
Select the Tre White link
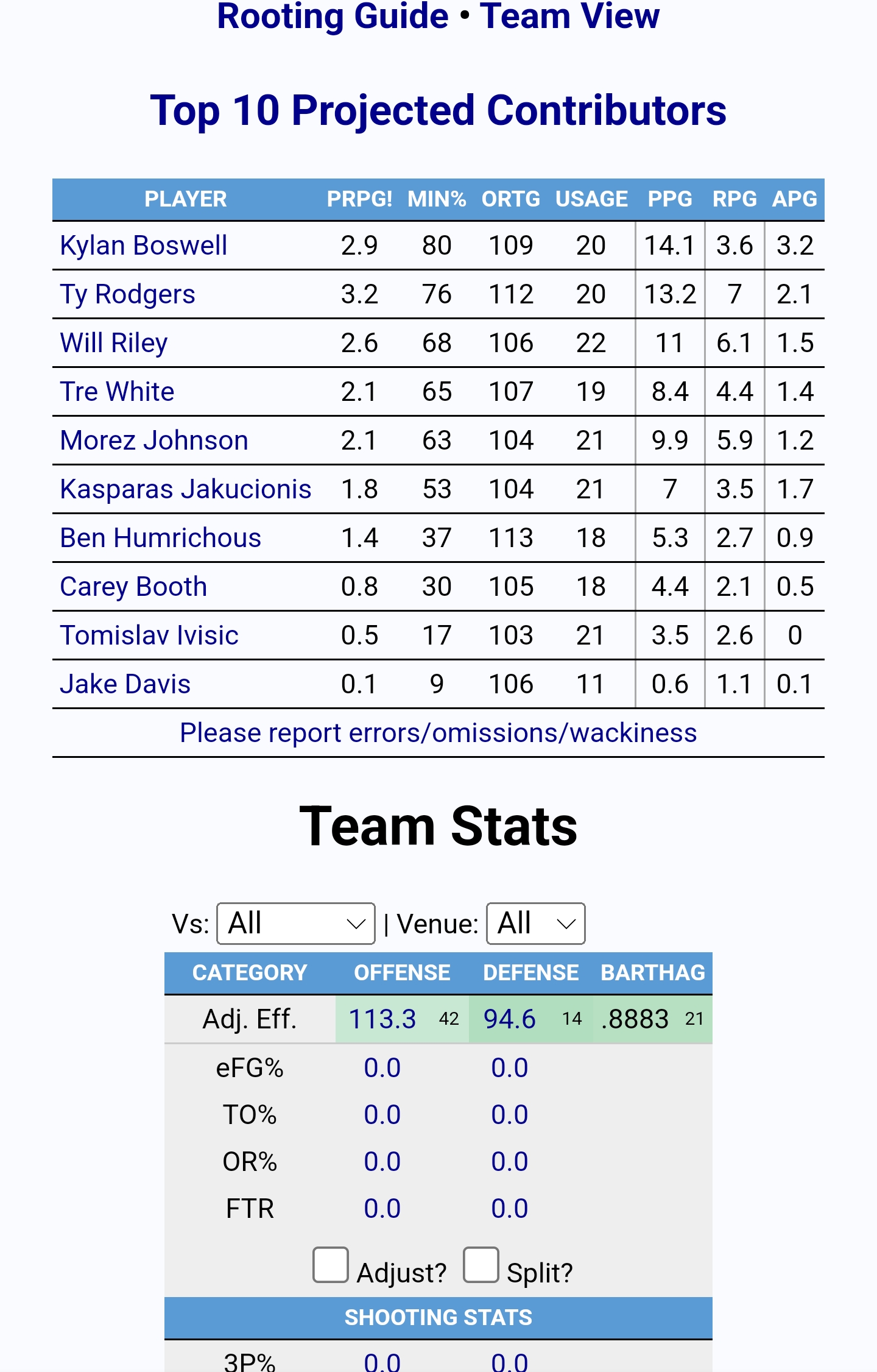click(118, 392)
